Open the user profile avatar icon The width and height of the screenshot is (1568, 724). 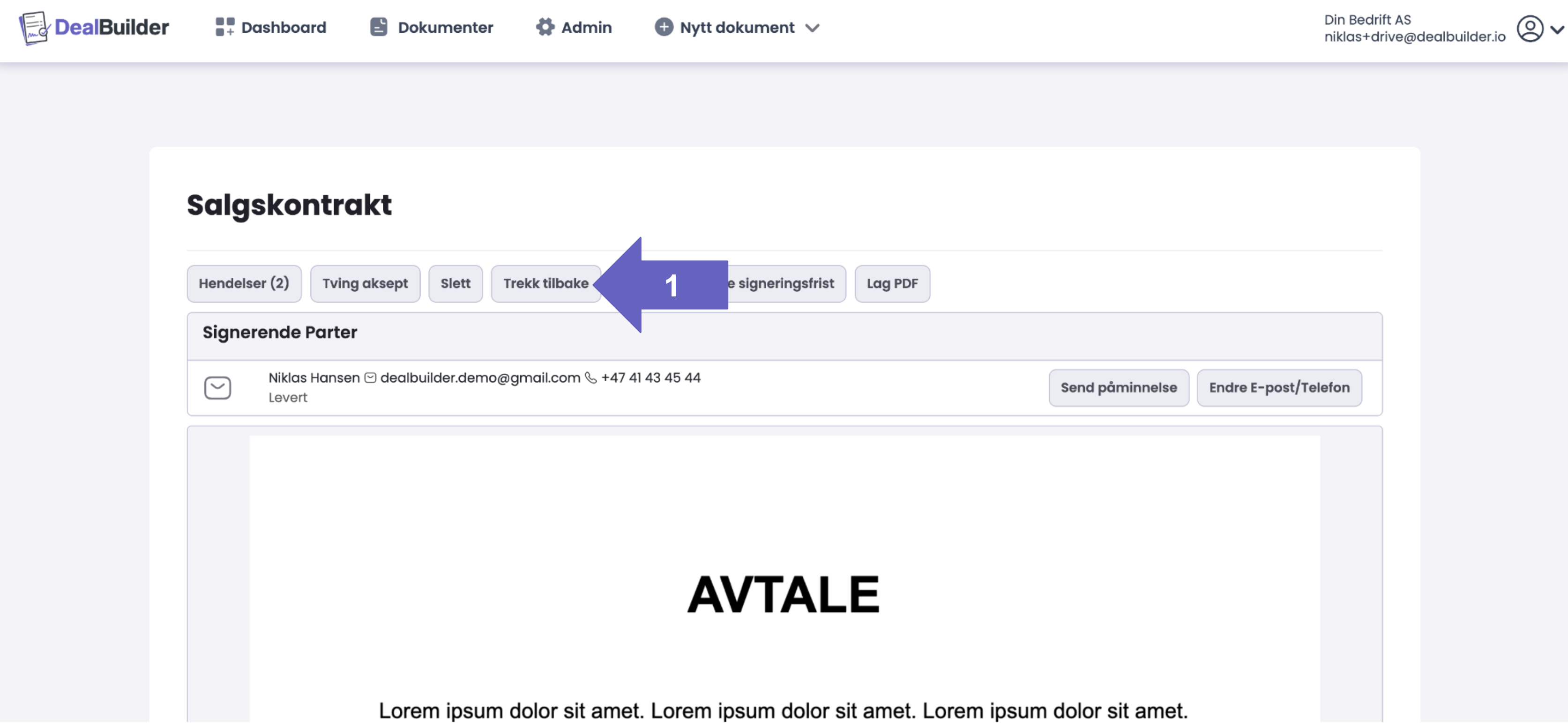coord(1529,29)
